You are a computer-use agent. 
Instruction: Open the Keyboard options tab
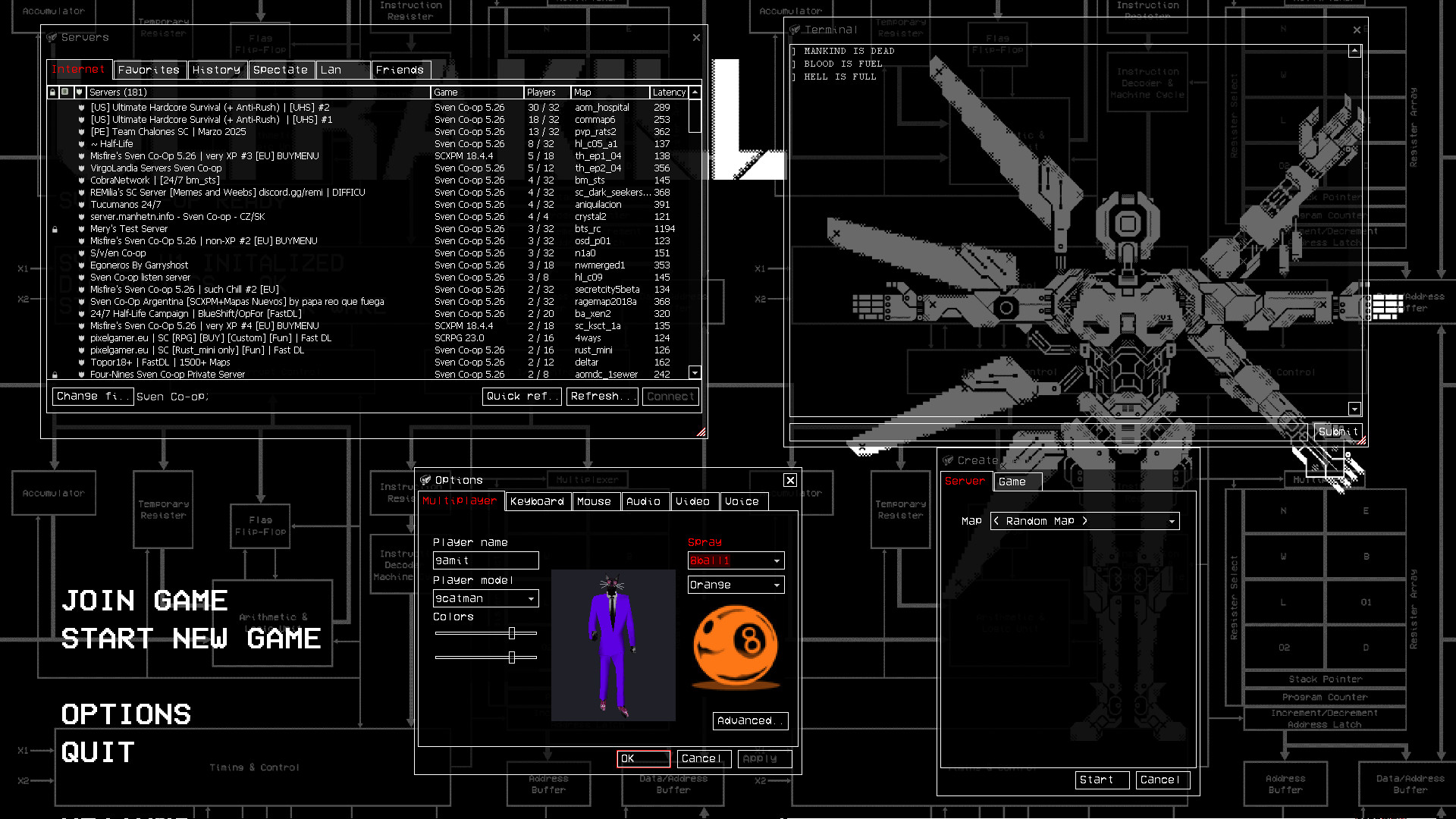pos(538,501)
